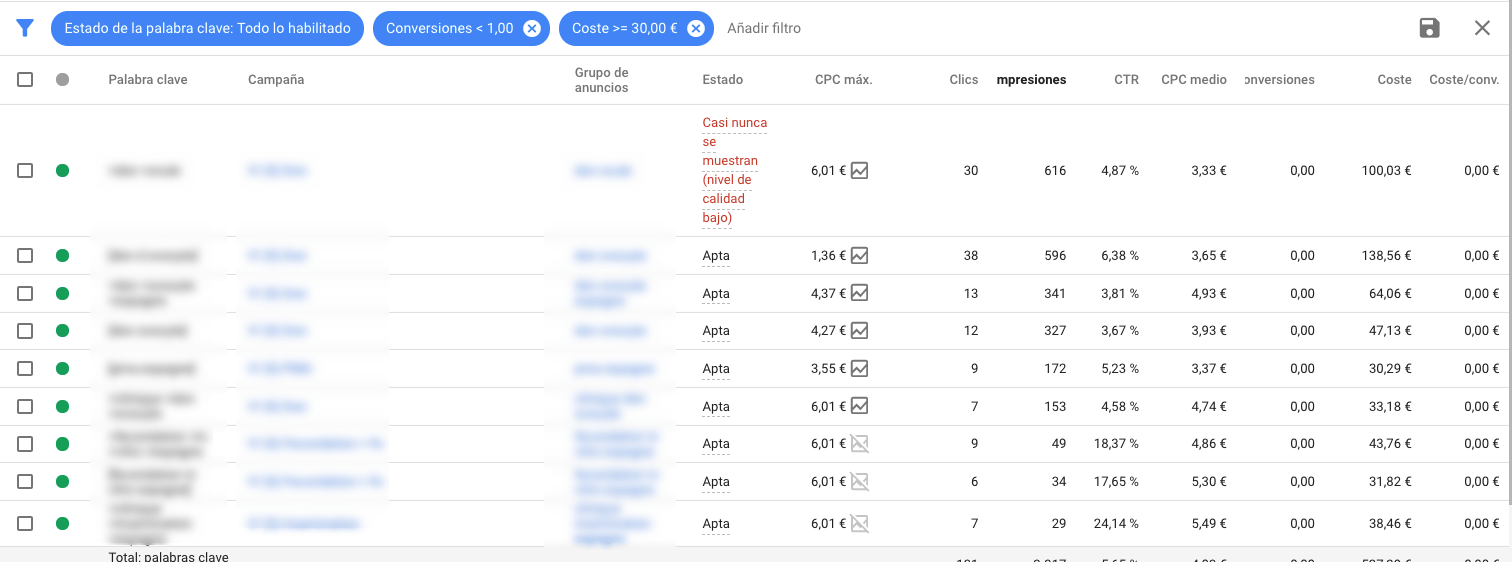This screenshot has width=1512, height=562.
Task: Open status dot menu for 38,46 € row
Action: [x=62, y=523]
